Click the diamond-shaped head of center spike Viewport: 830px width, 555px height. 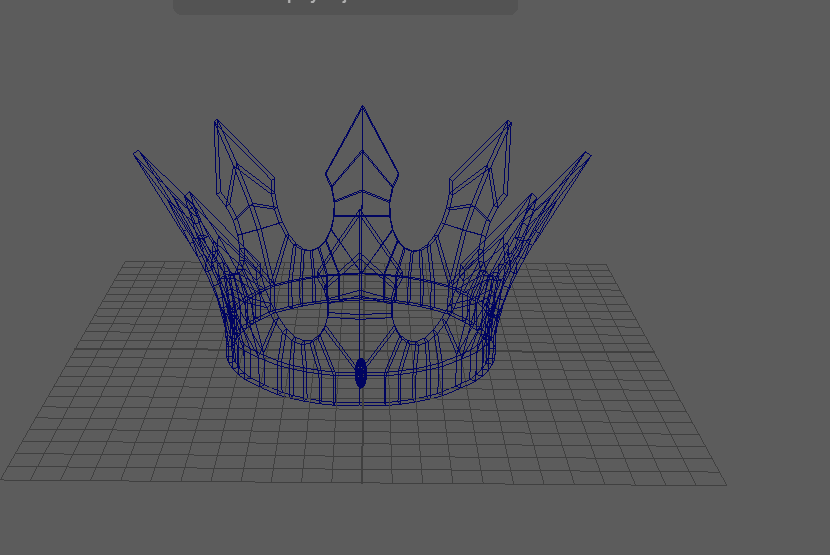tap(362, 160)
